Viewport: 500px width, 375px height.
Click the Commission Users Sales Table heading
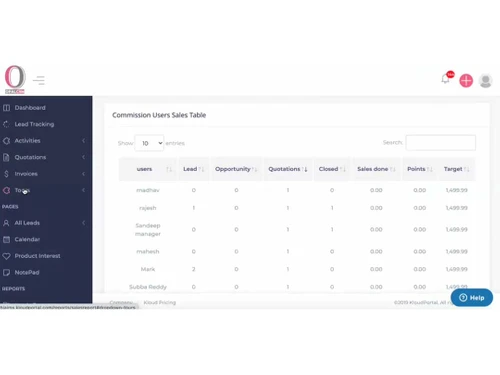[159, 115]
